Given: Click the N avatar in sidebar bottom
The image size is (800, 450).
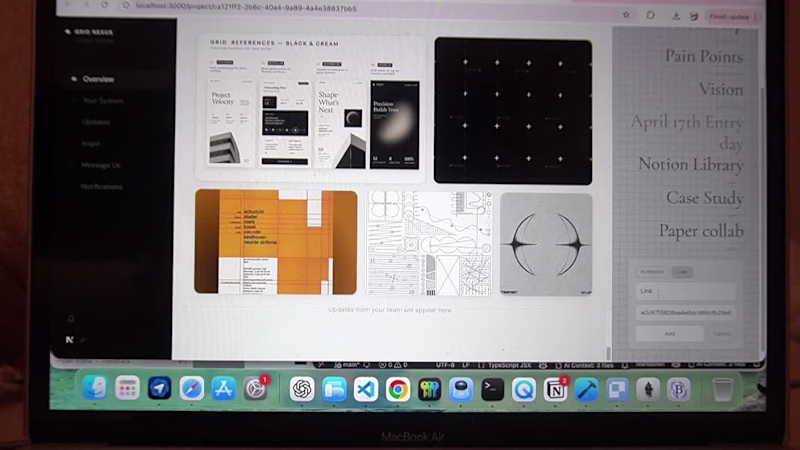Looking at the screenshot, I should 70,339.
